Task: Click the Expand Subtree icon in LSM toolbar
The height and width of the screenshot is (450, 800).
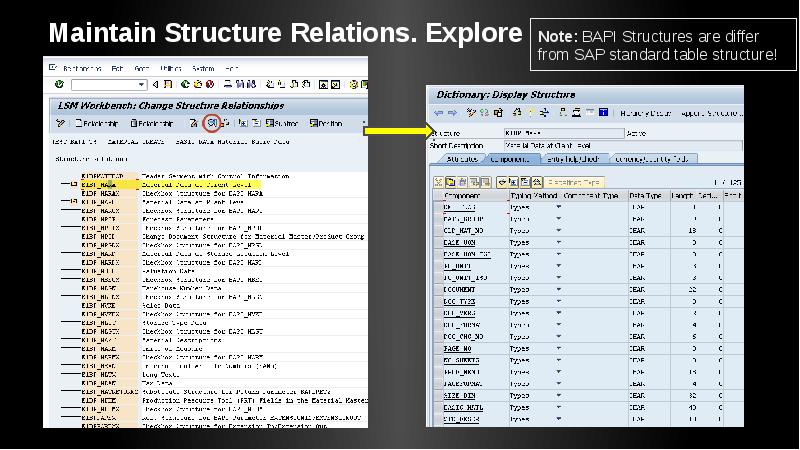Action: coord(243,123)
